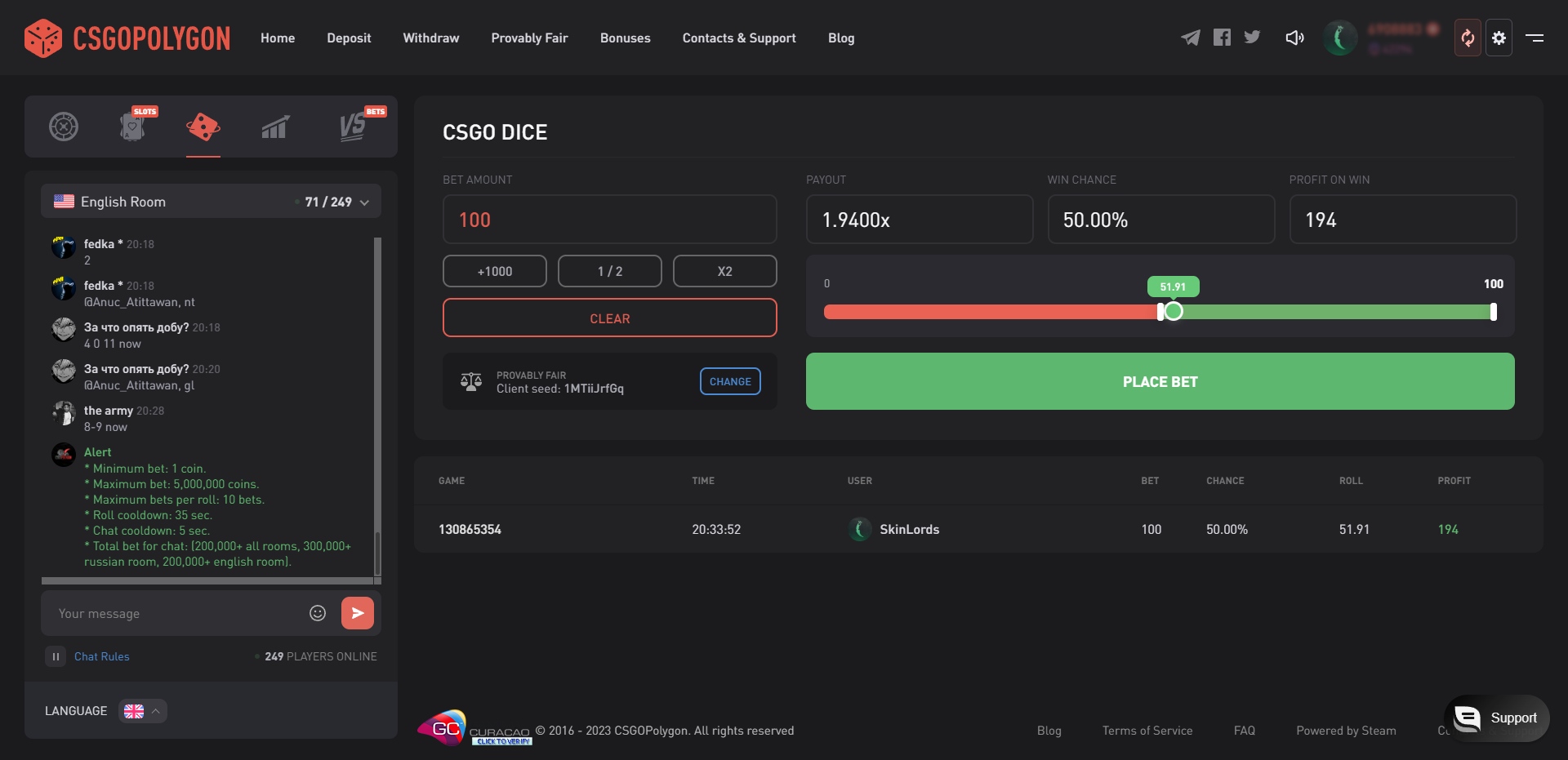This screenshot has width=1568, height=760.
Task: Open Contacts & Support page
Action: click(739, 38)
